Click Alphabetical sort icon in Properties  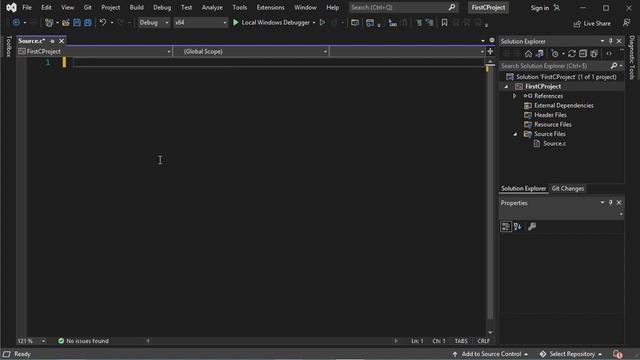518,227
